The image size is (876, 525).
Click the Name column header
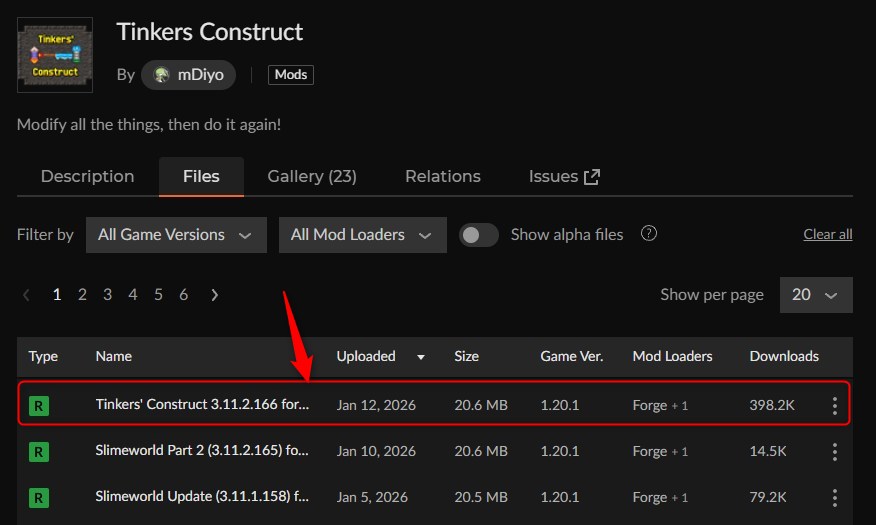[x=113, y=356]
